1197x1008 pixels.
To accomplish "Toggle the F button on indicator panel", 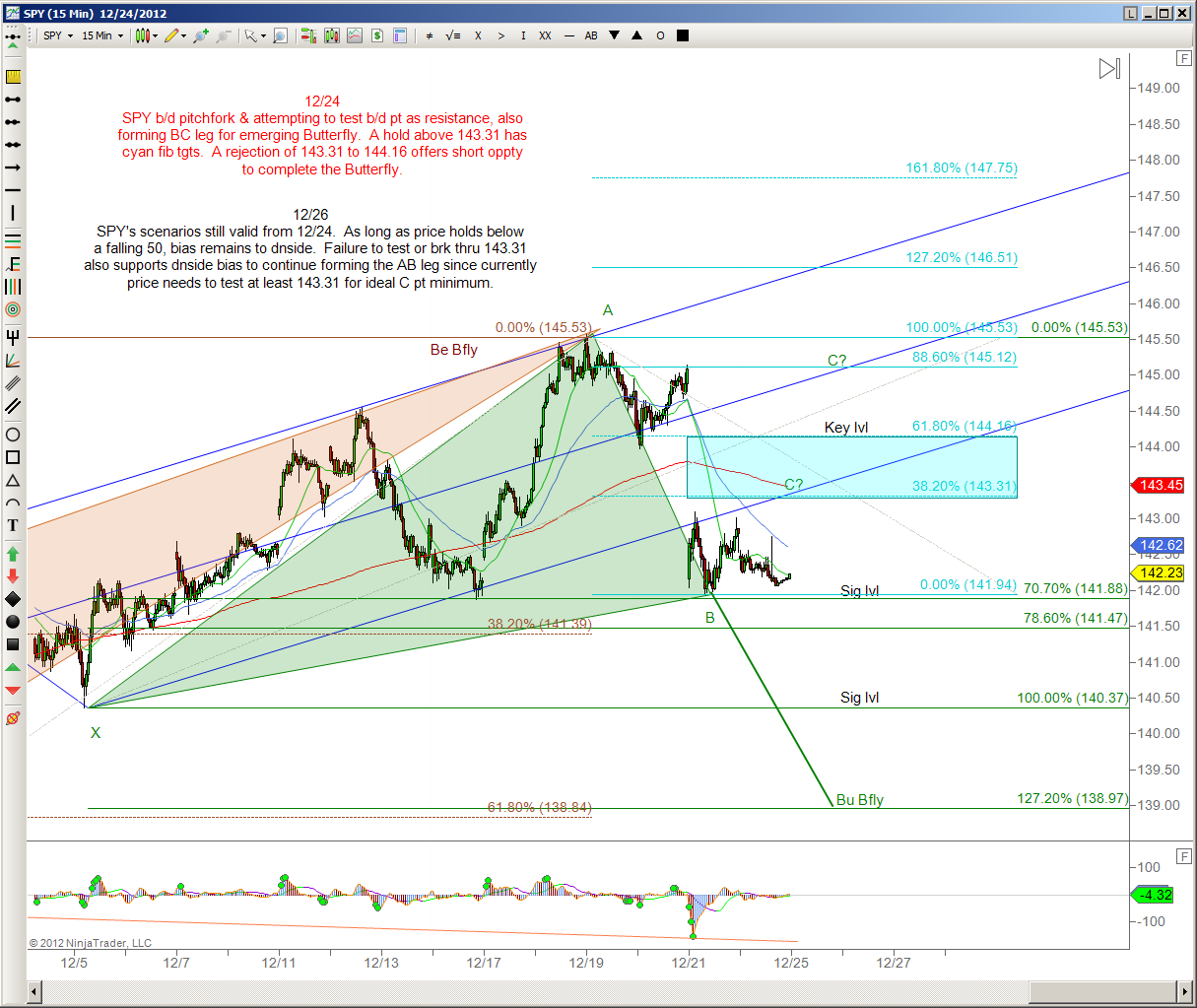I will tap(1183, 855).
